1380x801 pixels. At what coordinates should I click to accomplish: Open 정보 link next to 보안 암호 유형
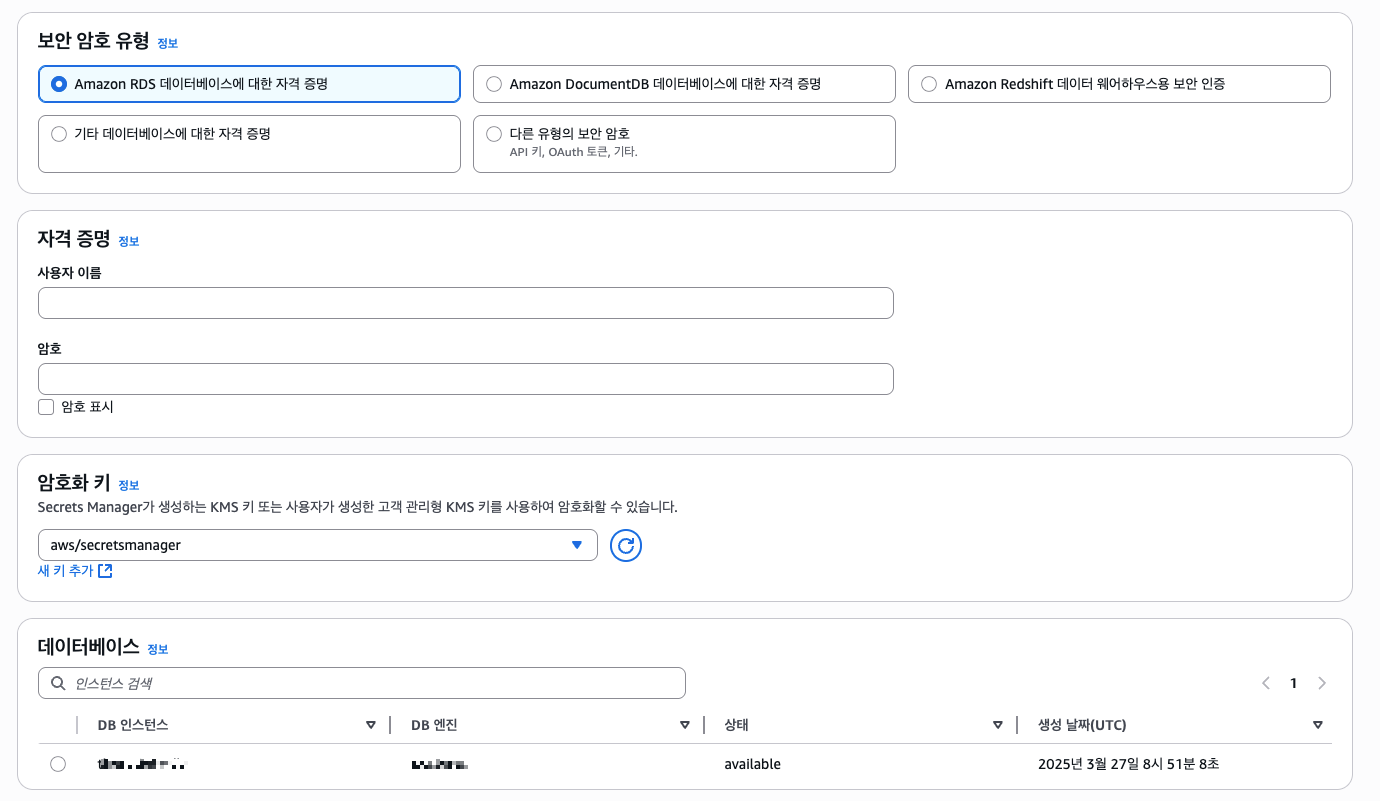click(168, 43)
